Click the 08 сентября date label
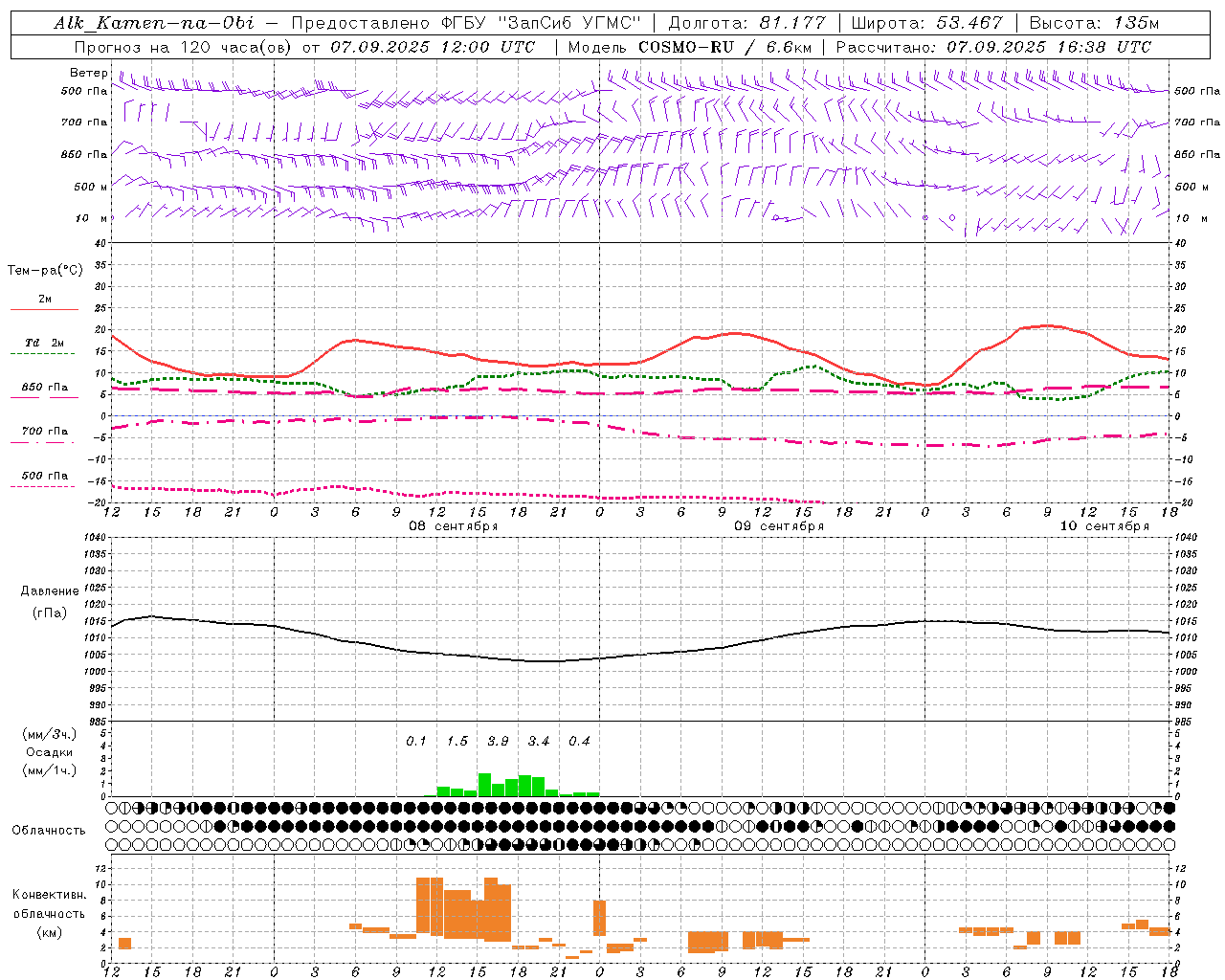This screenshot has width=1225, height=980. 454,526
